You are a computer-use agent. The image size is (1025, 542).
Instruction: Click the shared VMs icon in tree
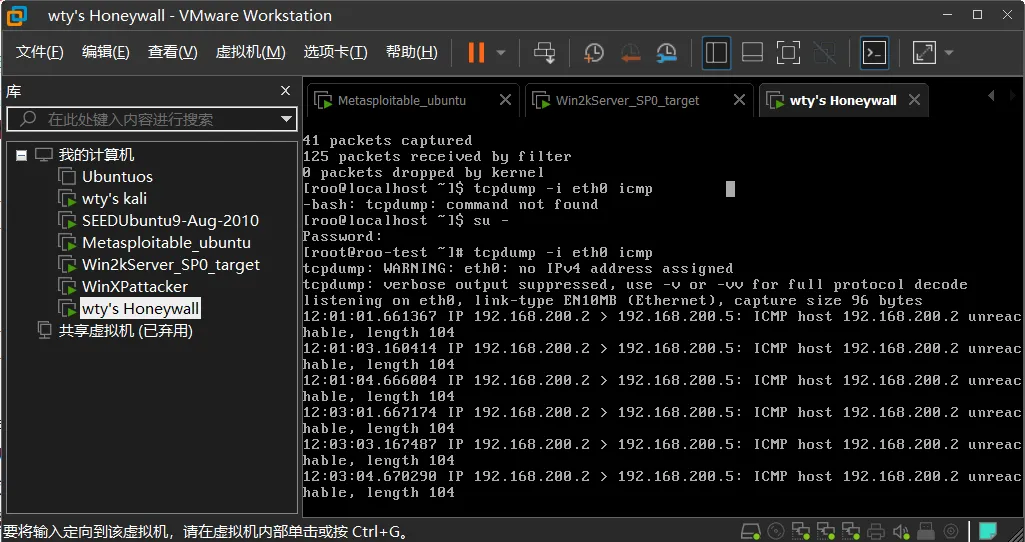click(x=44, y=331)
